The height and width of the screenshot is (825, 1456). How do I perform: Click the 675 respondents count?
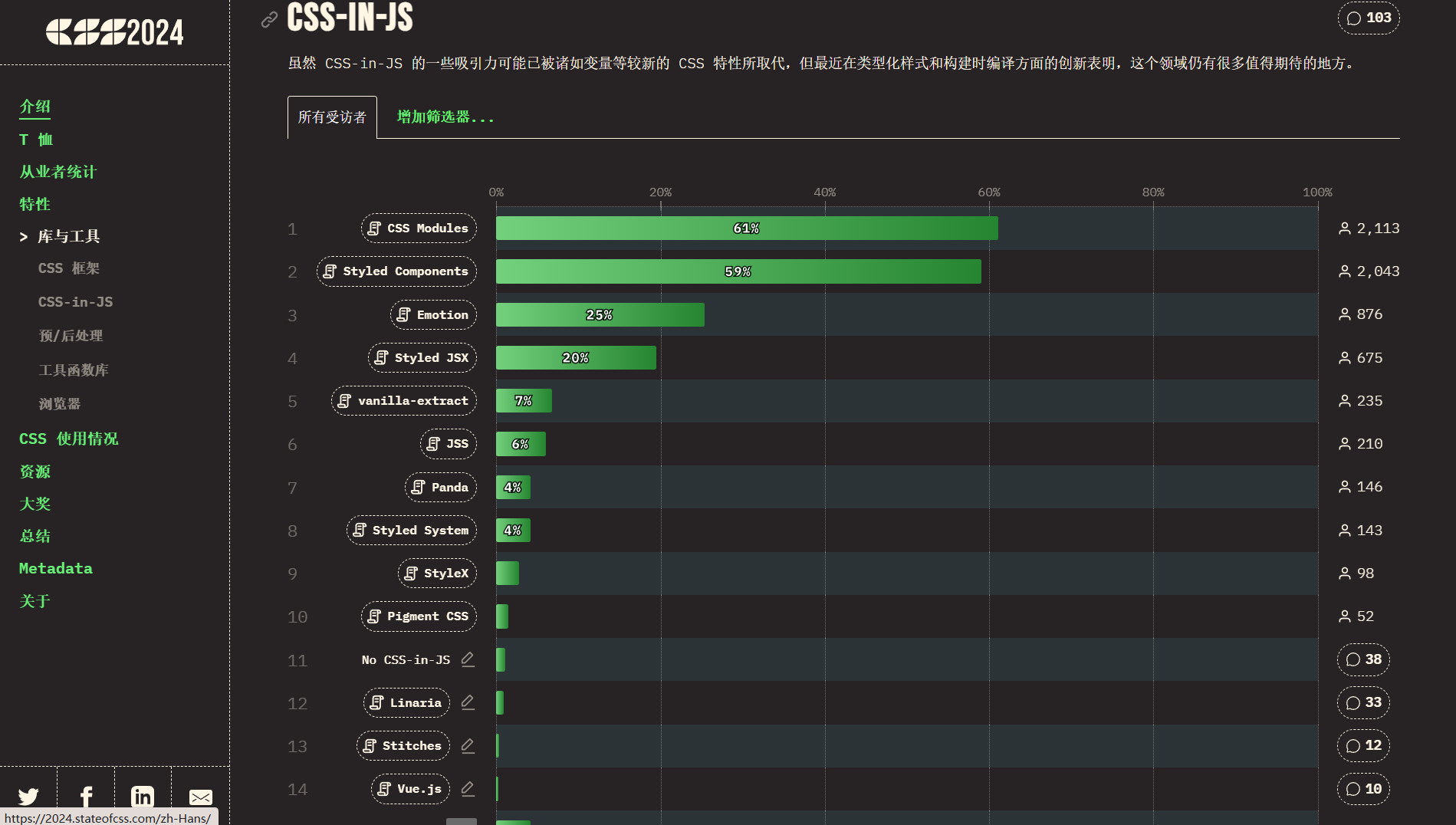1361,358
